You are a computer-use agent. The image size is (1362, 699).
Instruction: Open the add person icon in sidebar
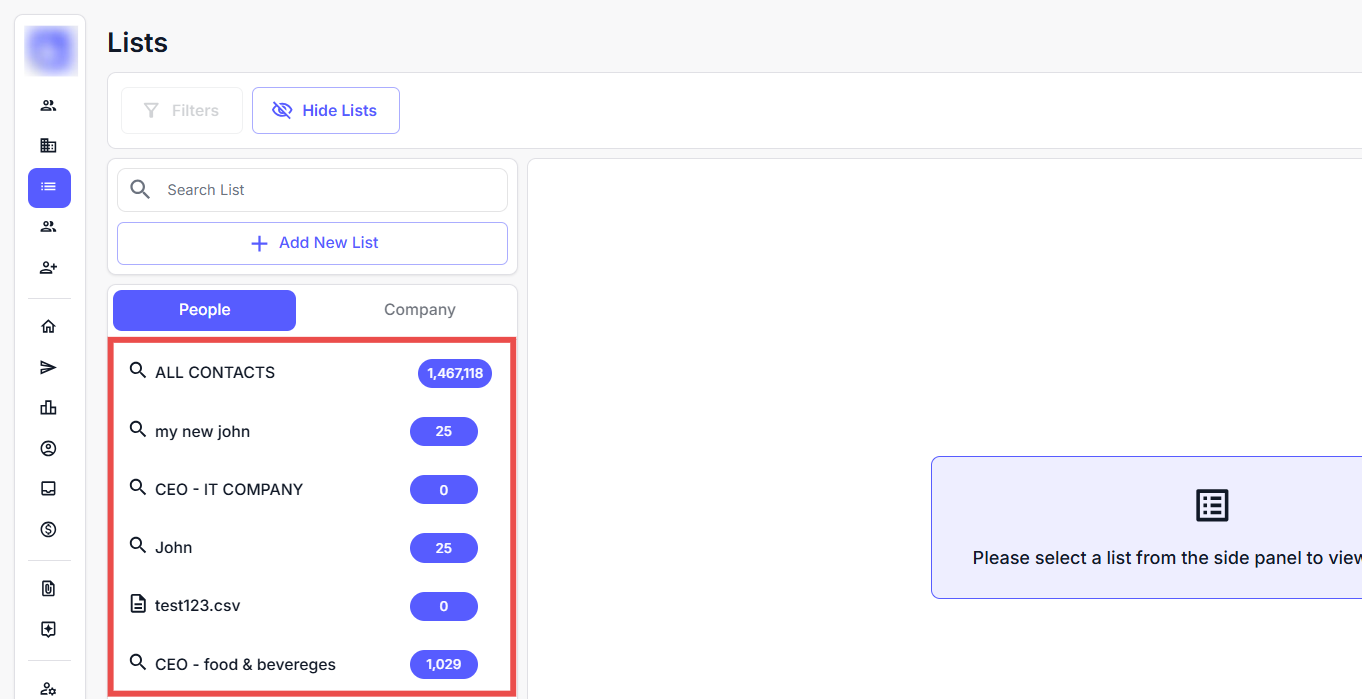point(48,267)
